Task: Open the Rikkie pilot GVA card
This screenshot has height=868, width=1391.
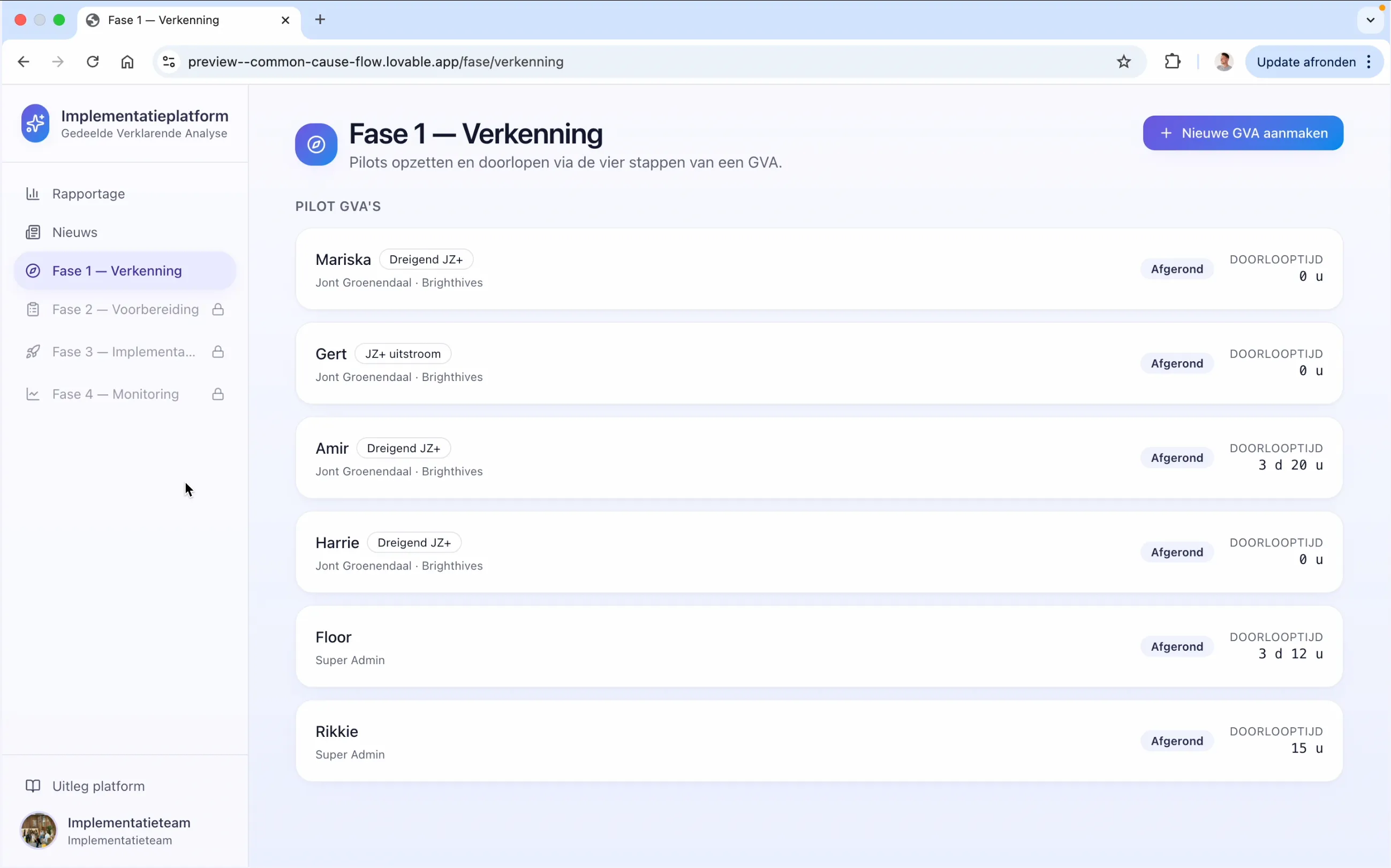Action: click(x=819, y=741)
